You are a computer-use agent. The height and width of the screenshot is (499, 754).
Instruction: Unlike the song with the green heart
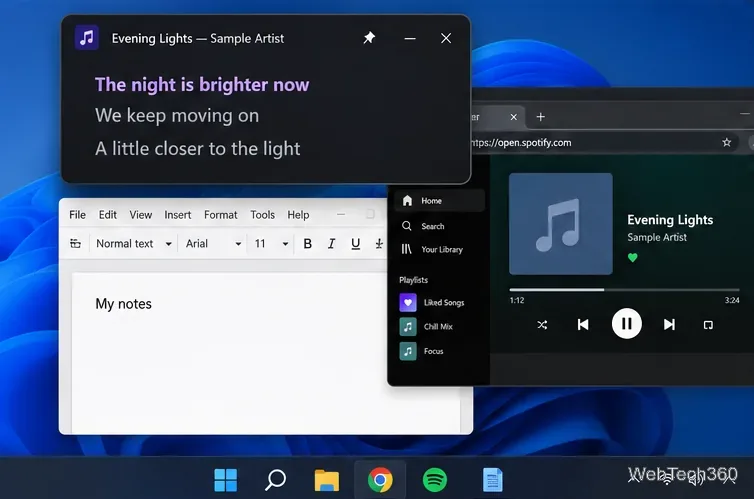tap(632, 258)
